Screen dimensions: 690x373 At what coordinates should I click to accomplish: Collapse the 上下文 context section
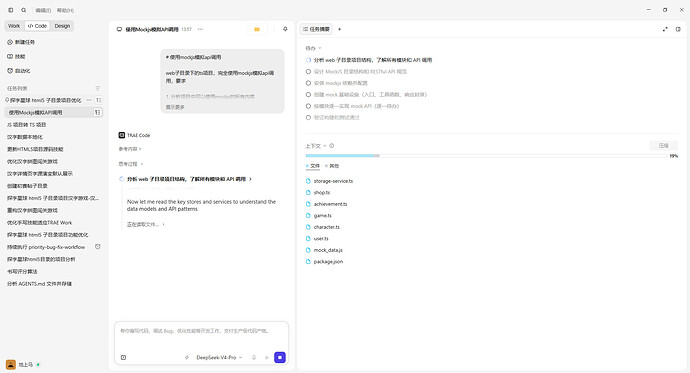316,146
